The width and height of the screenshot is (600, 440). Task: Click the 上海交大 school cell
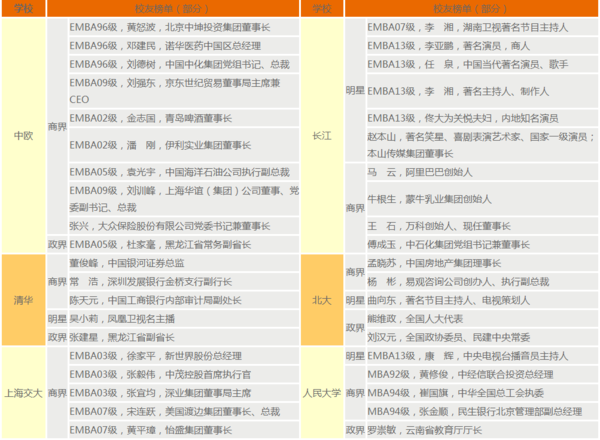[23, 393]
